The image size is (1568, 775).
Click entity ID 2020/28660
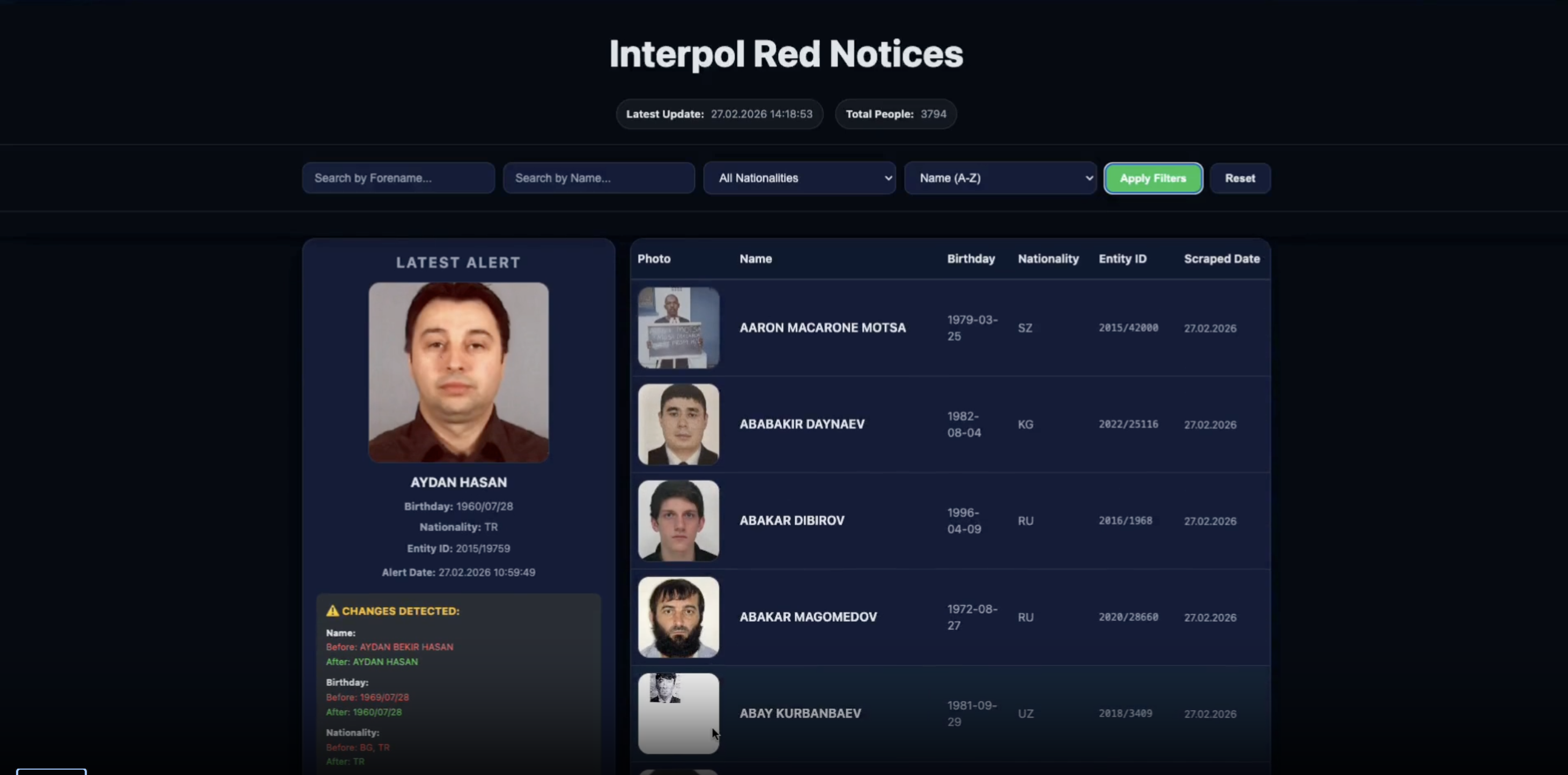pos(1128,617)
